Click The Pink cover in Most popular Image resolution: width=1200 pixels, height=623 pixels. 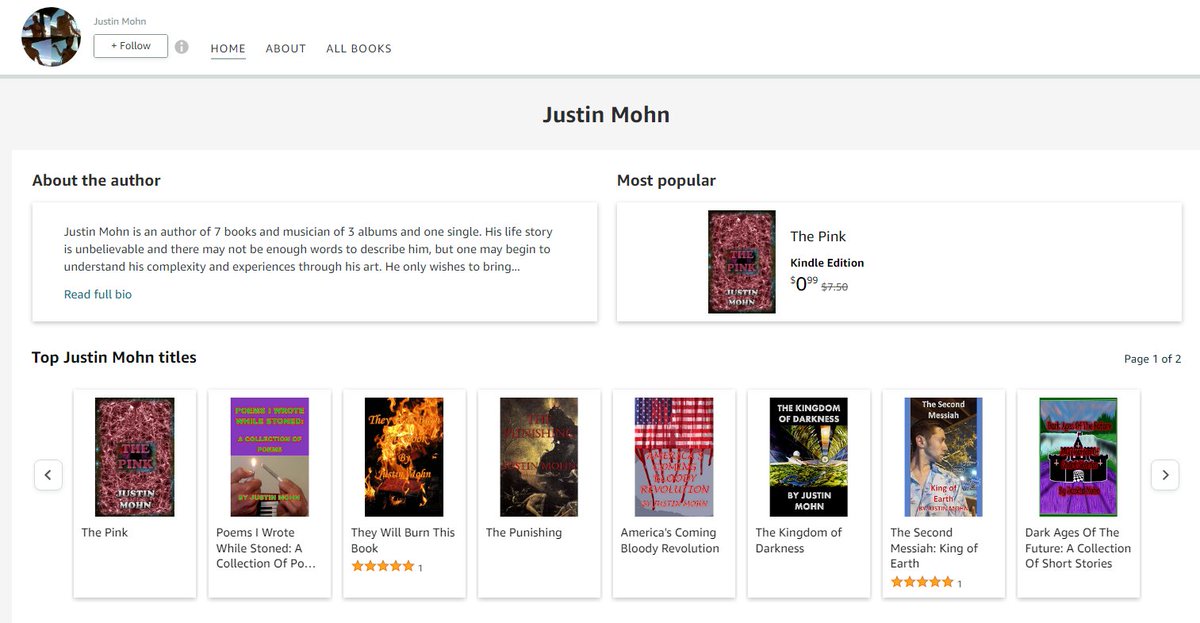[x=741, y=261]
